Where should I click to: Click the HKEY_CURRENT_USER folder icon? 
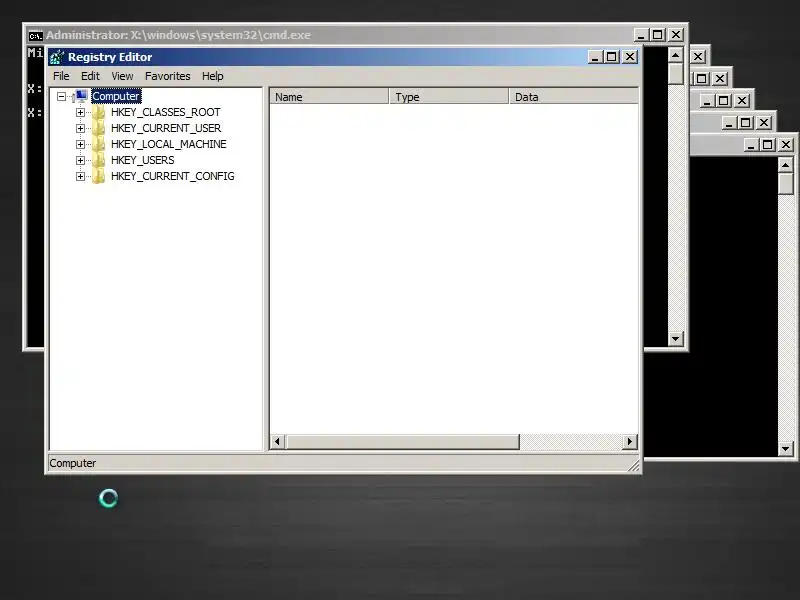(98, 128)
